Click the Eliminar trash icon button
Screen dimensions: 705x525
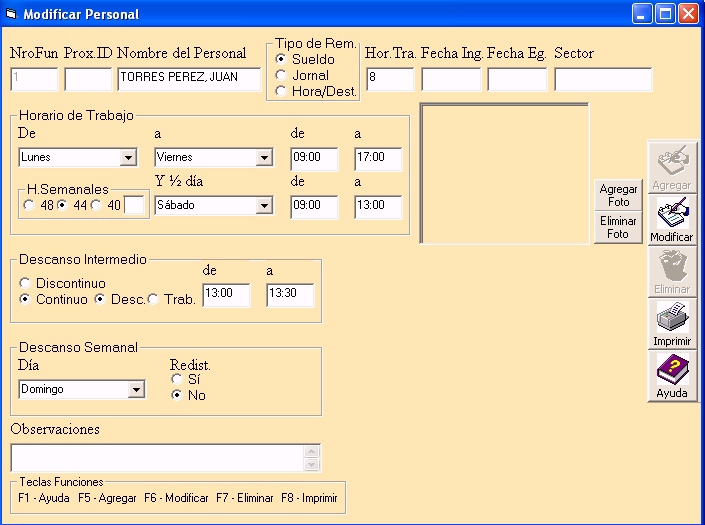pyautogui.click(x=671, y=270)
